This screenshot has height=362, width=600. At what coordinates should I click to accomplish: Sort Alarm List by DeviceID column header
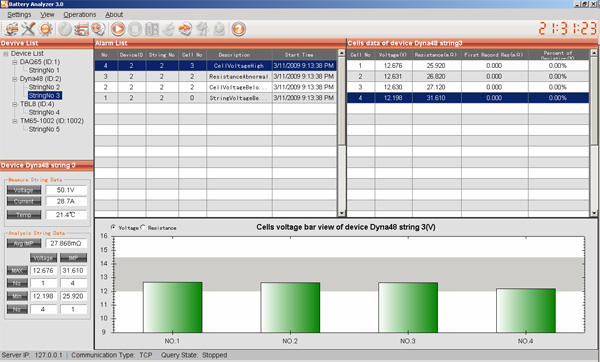pos(131,55)
